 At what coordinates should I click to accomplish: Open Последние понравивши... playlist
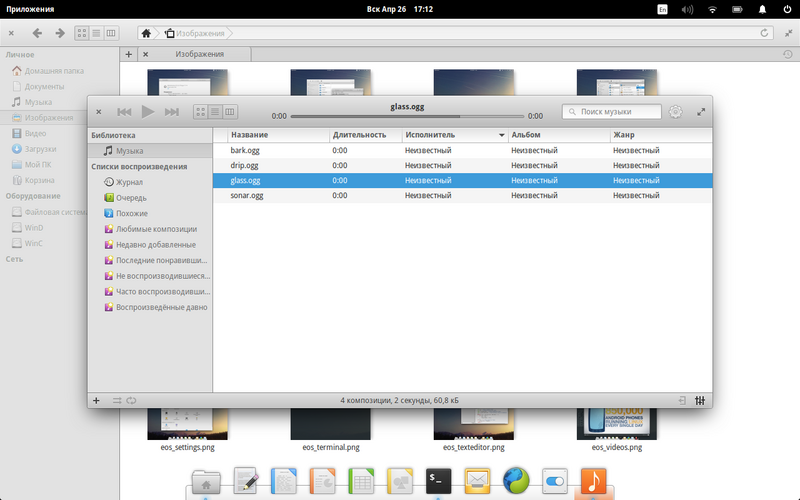pos(150,260)
